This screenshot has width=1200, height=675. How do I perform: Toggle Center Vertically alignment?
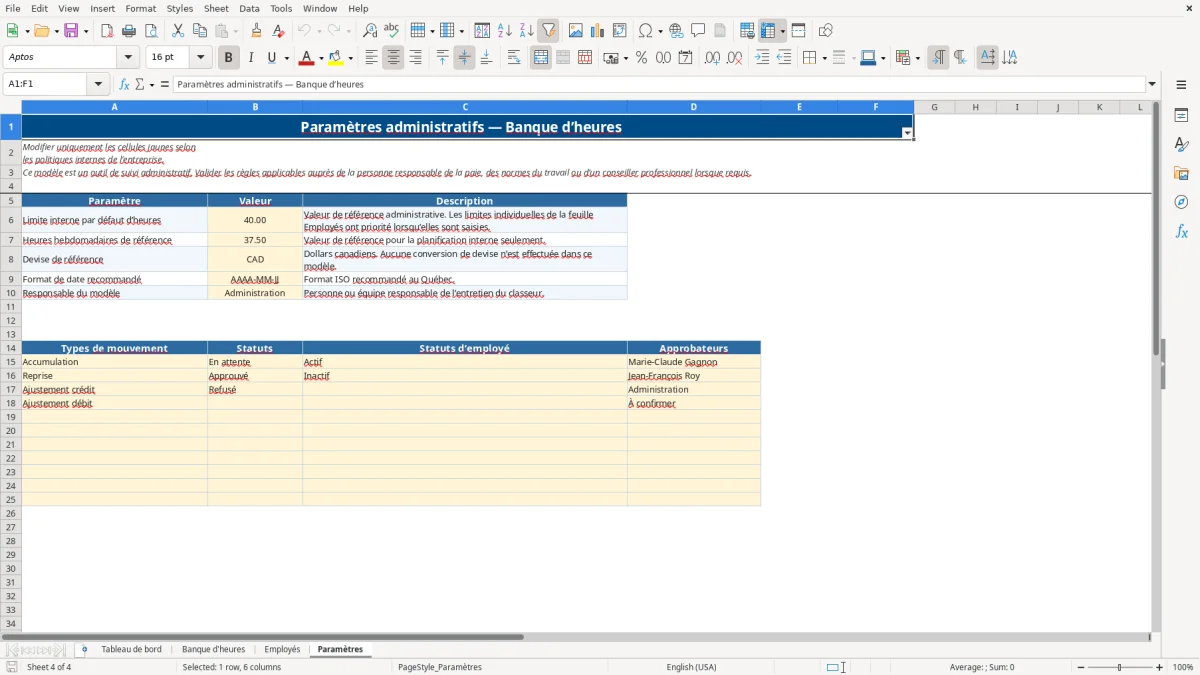[x=464, y=58]
